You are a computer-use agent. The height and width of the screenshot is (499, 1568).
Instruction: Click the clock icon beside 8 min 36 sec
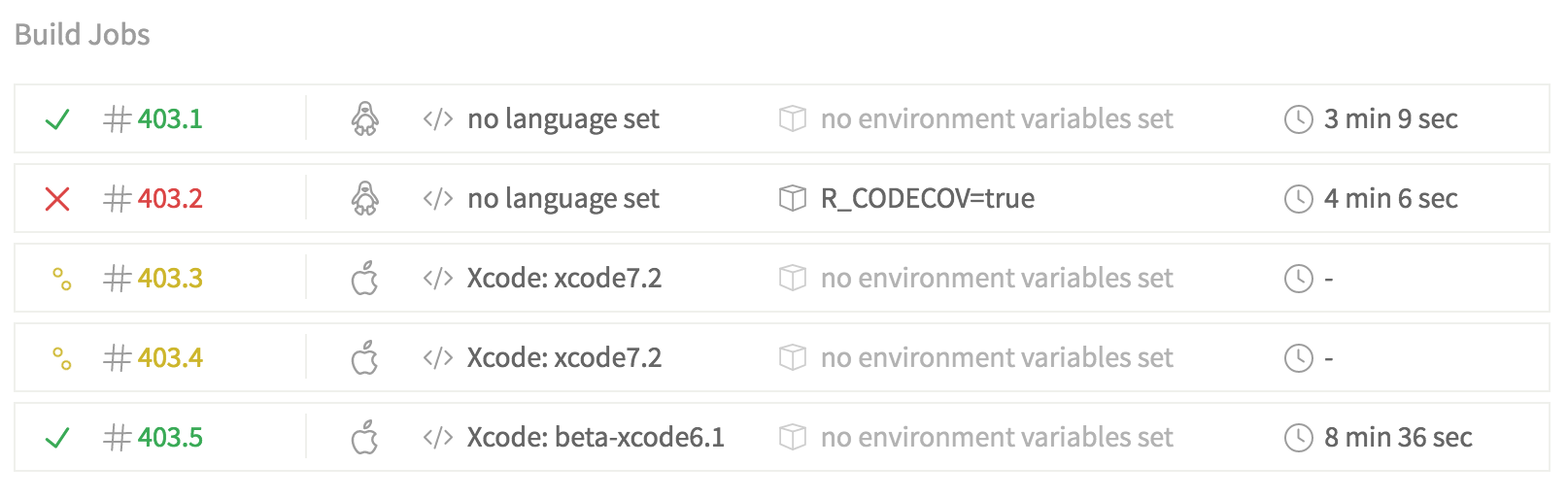tap(1298, 438)
